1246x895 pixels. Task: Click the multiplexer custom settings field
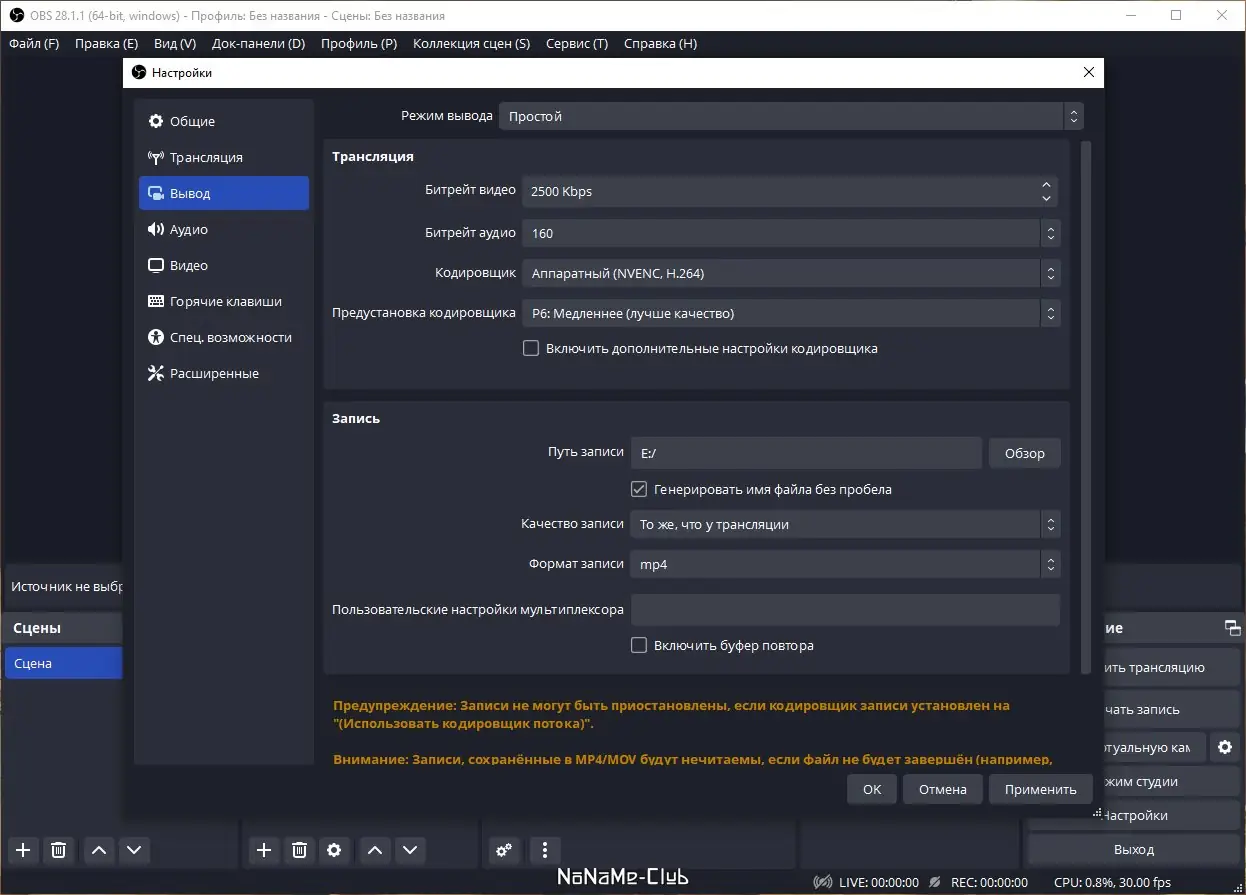[845, 610]
